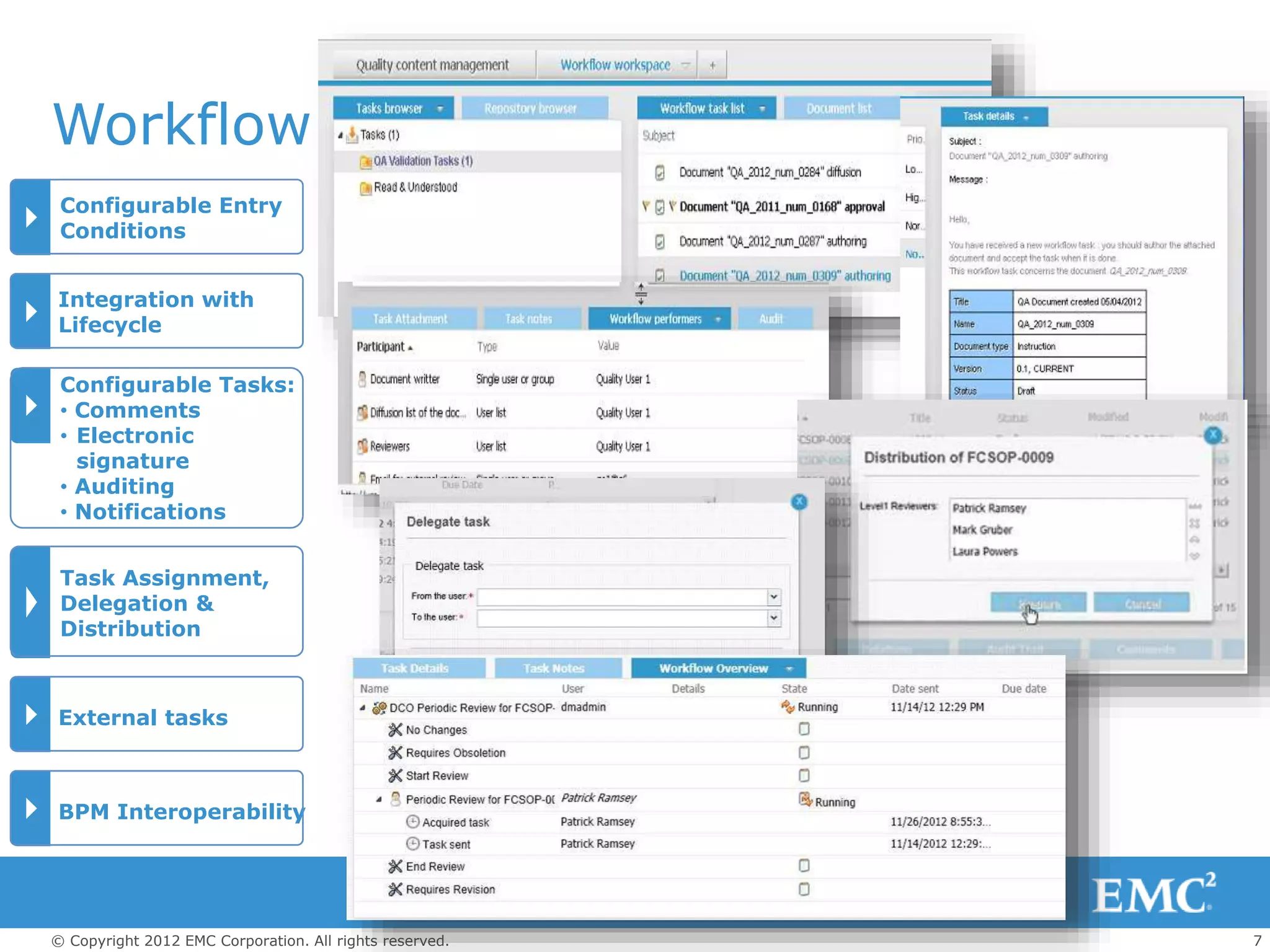
Task: Click the panel splitter resize handle icon
Action: pos(641,293)
